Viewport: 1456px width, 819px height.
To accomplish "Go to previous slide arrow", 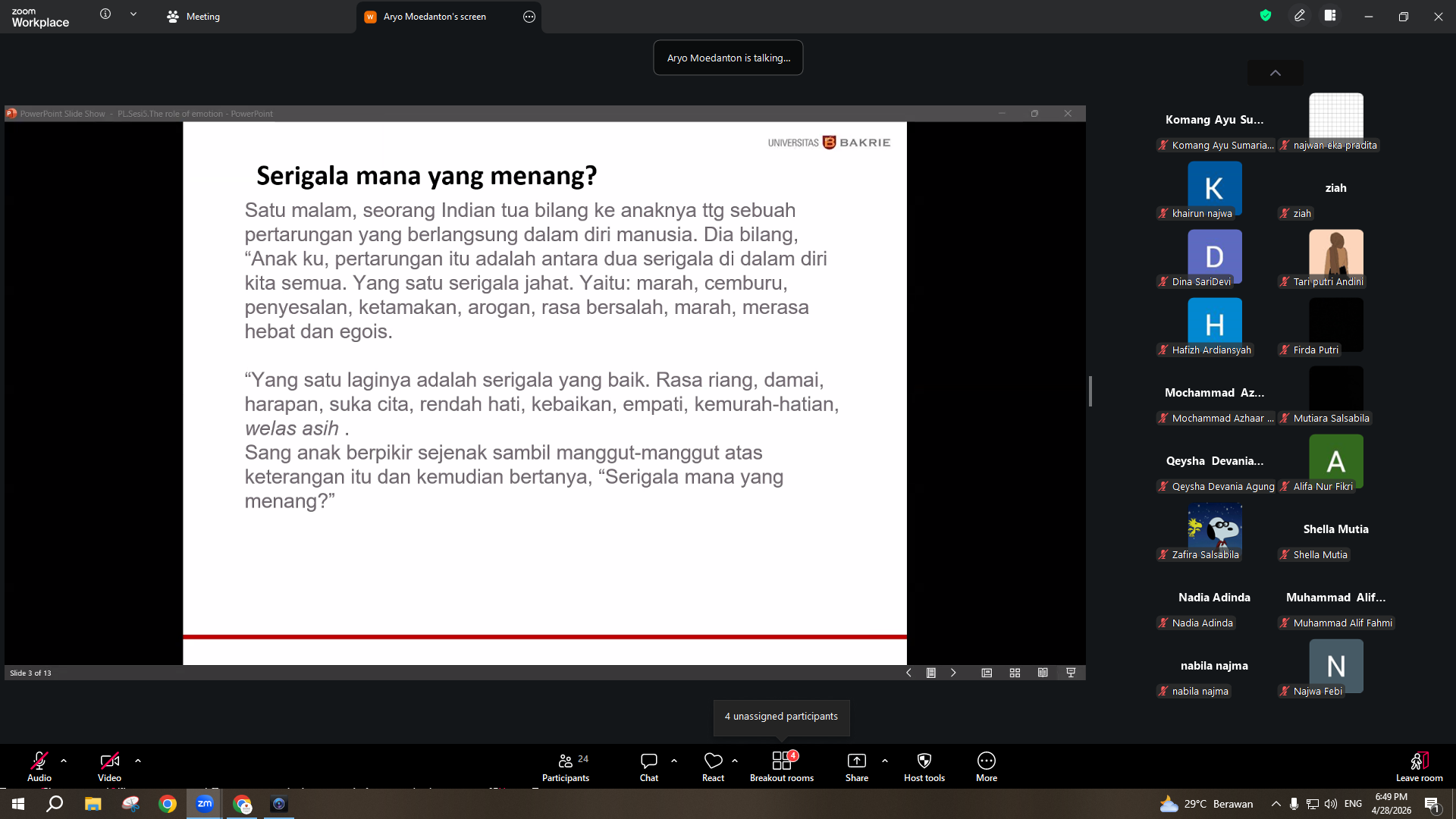I will coord(908,673).
